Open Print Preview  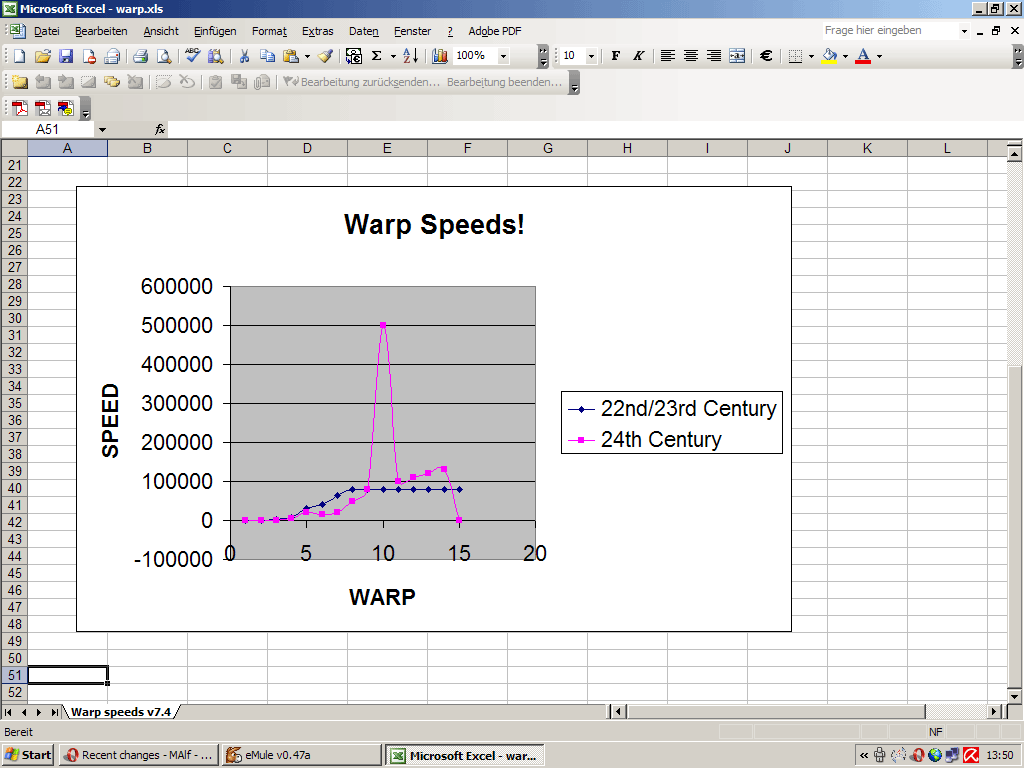click(x=164, y=56)
